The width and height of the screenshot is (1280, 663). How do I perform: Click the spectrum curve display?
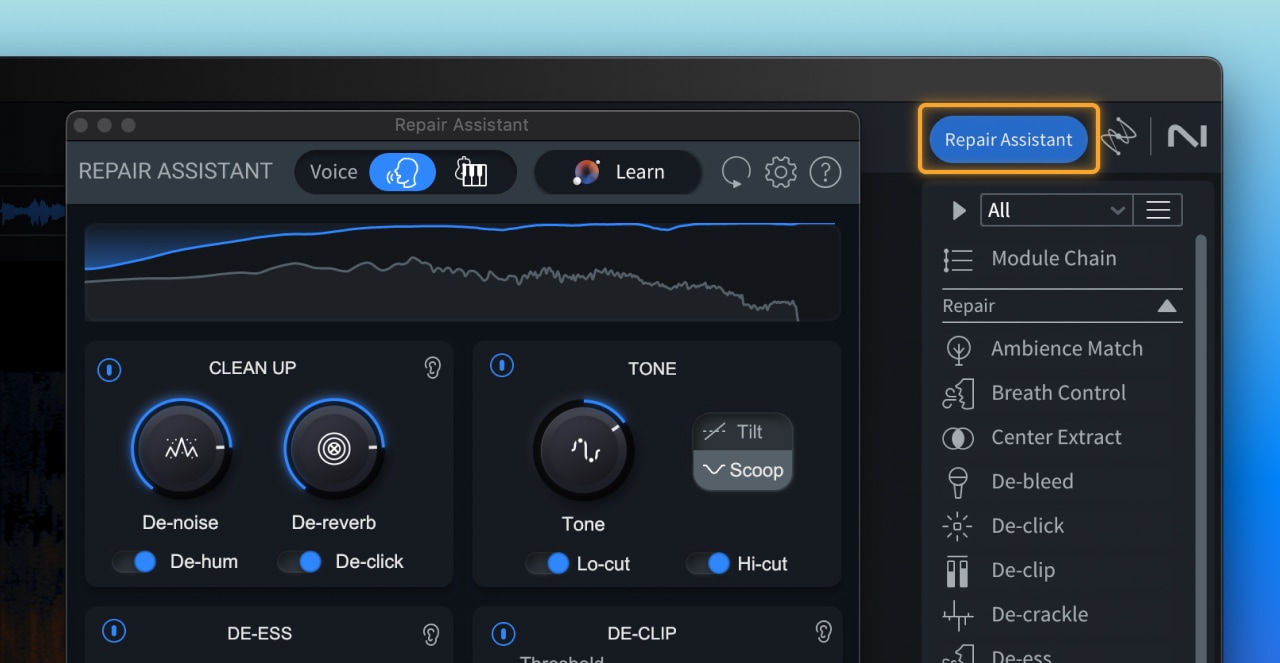pyautogui.click(x=462, y=272)
